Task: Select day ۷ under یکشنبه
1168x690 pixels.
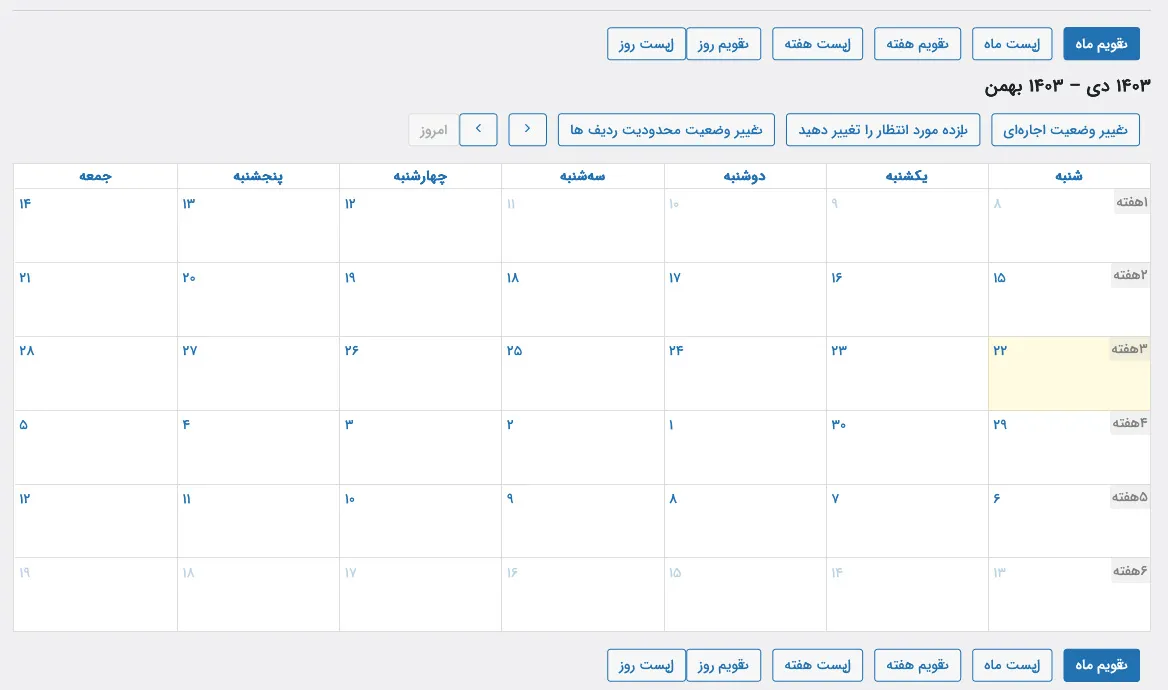Action: point(835,498)
